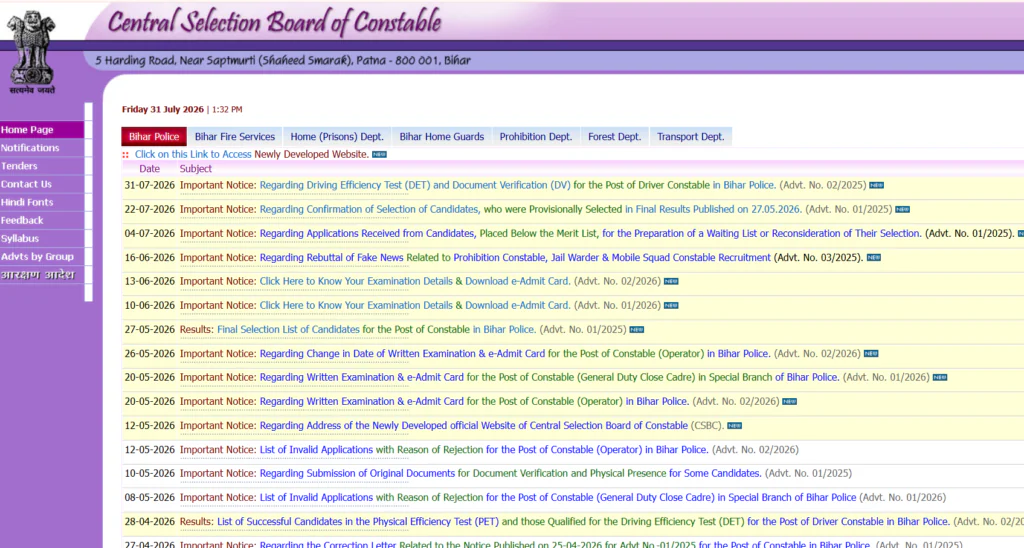Open the Prohibition Dept. tab

(536, 137)
